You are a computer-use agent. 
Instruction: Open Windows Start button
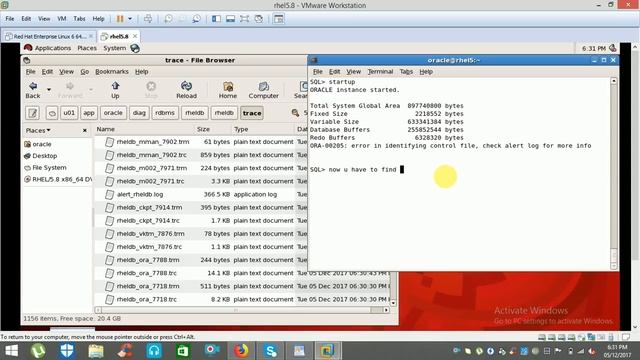(x=11, y=351)
